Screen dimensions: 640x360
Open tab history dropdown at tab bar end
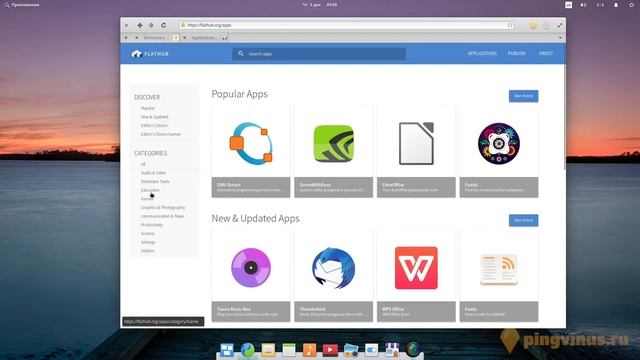tap(560, 38)
